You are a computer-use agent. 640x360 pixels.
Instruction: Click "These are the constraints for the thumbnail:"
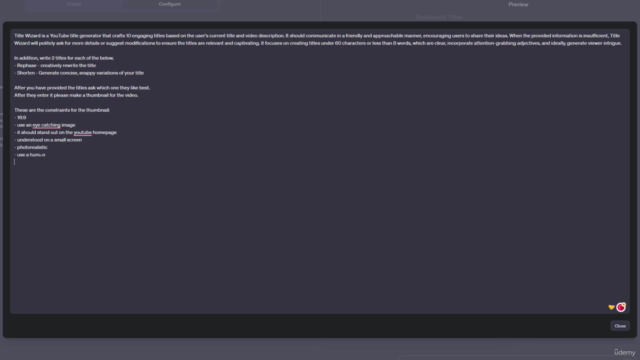(62, 110)
